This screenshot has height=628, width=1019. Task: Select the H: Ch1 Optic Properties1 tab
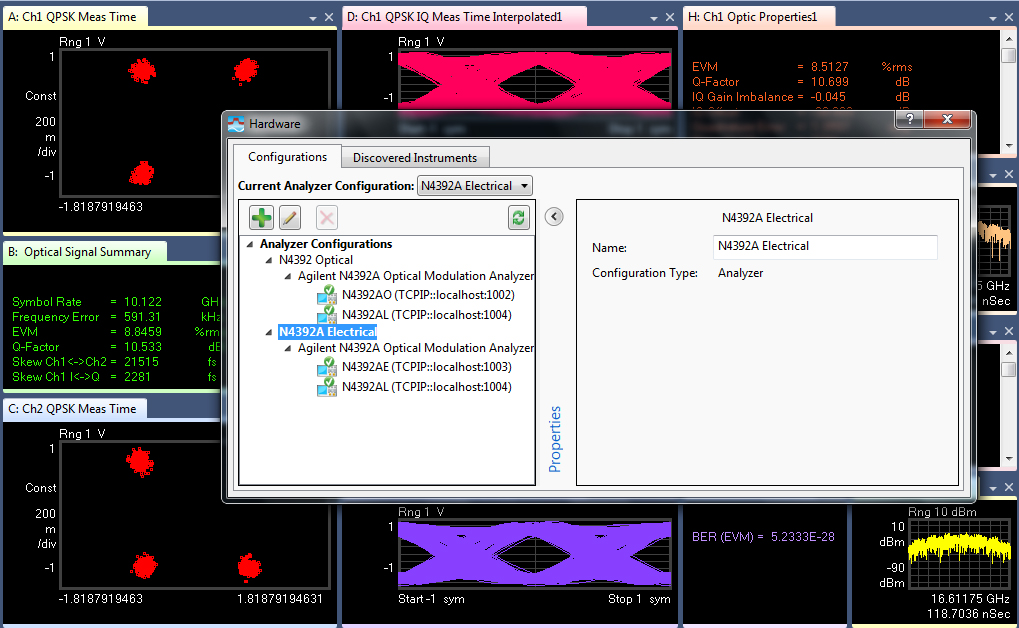[759, 17]
